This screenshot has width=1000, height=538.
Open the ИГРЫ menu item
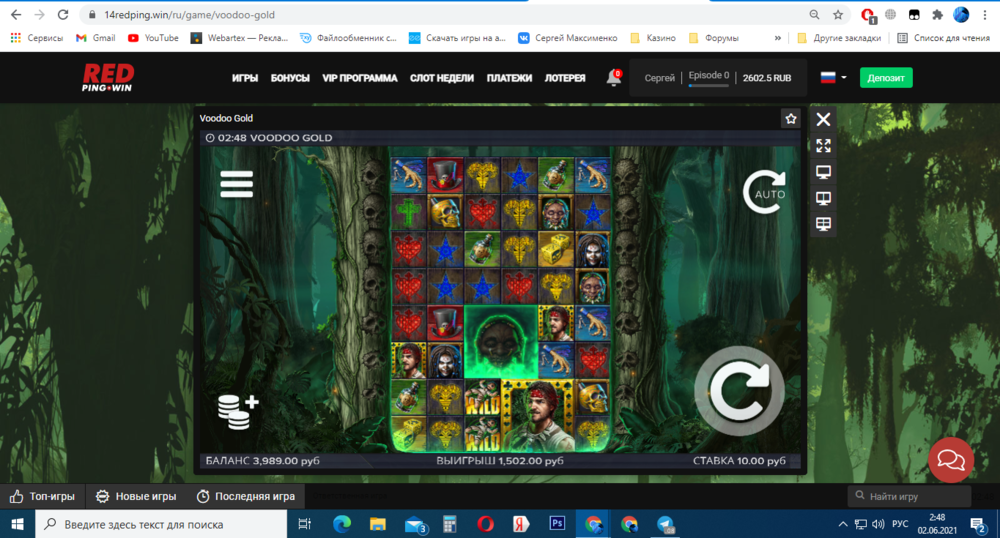[245, 78]
